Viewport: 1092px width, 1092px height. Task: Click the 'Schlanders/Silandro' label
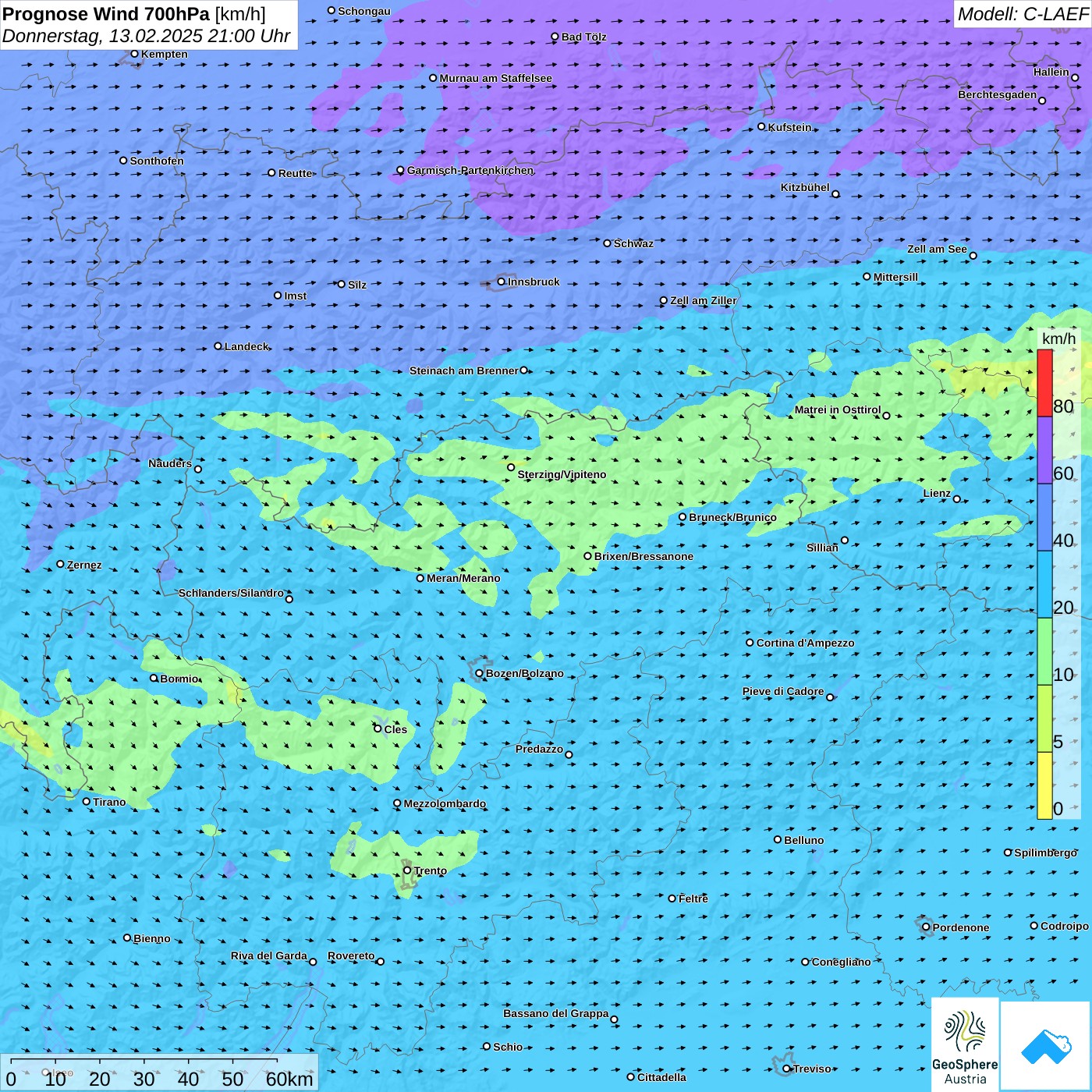(x=231, y=593)
